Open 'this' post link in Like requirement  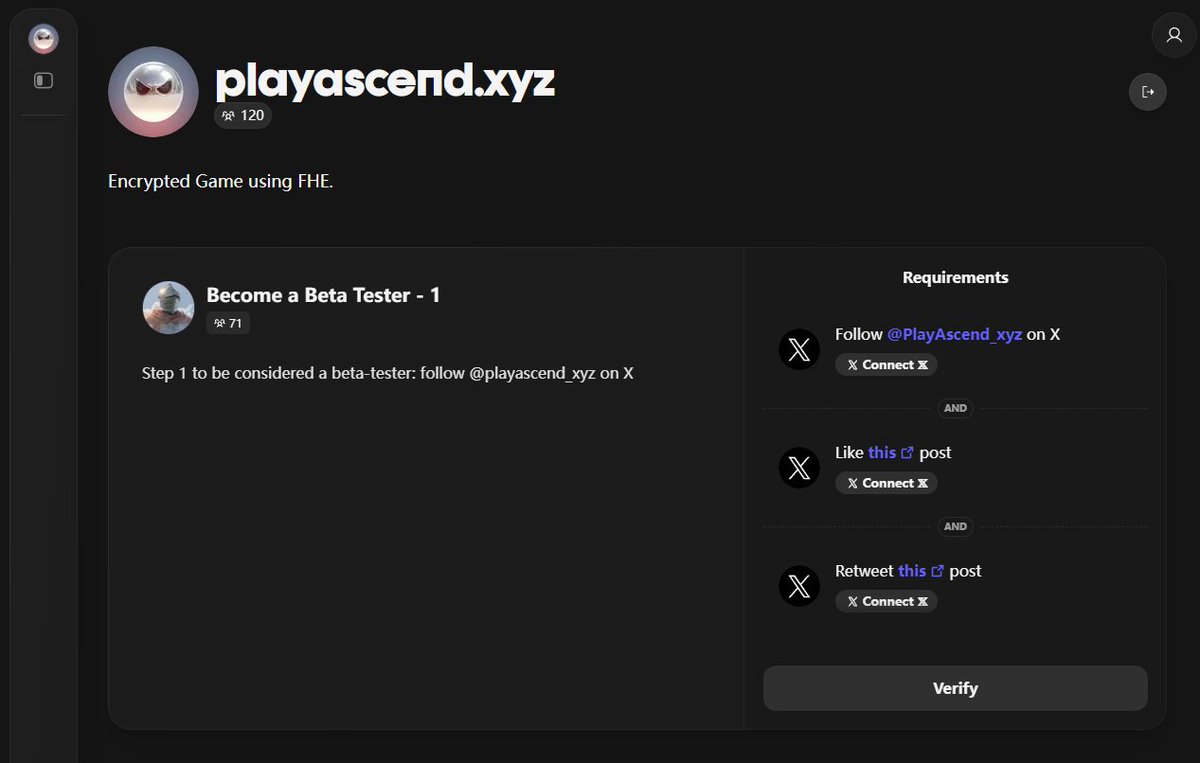[x=882, y=452]
